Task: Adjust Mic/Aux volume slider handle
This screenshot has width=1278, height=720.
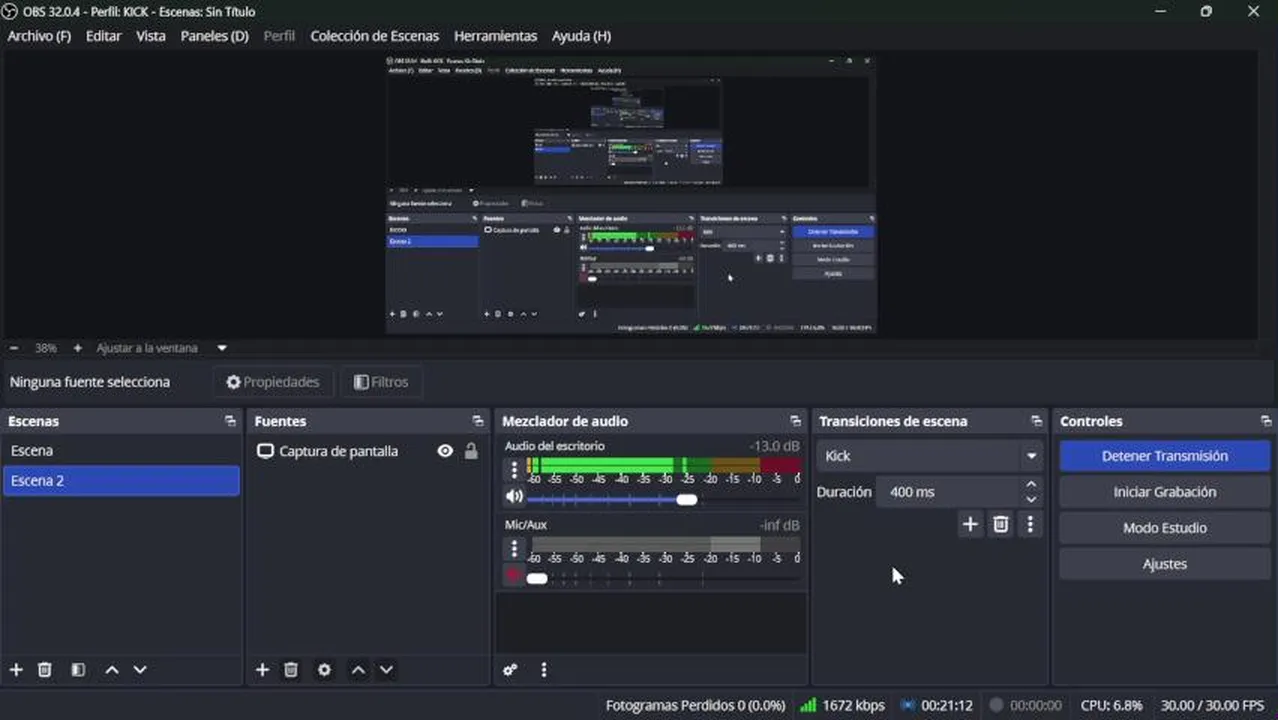Action: point(537,578)
